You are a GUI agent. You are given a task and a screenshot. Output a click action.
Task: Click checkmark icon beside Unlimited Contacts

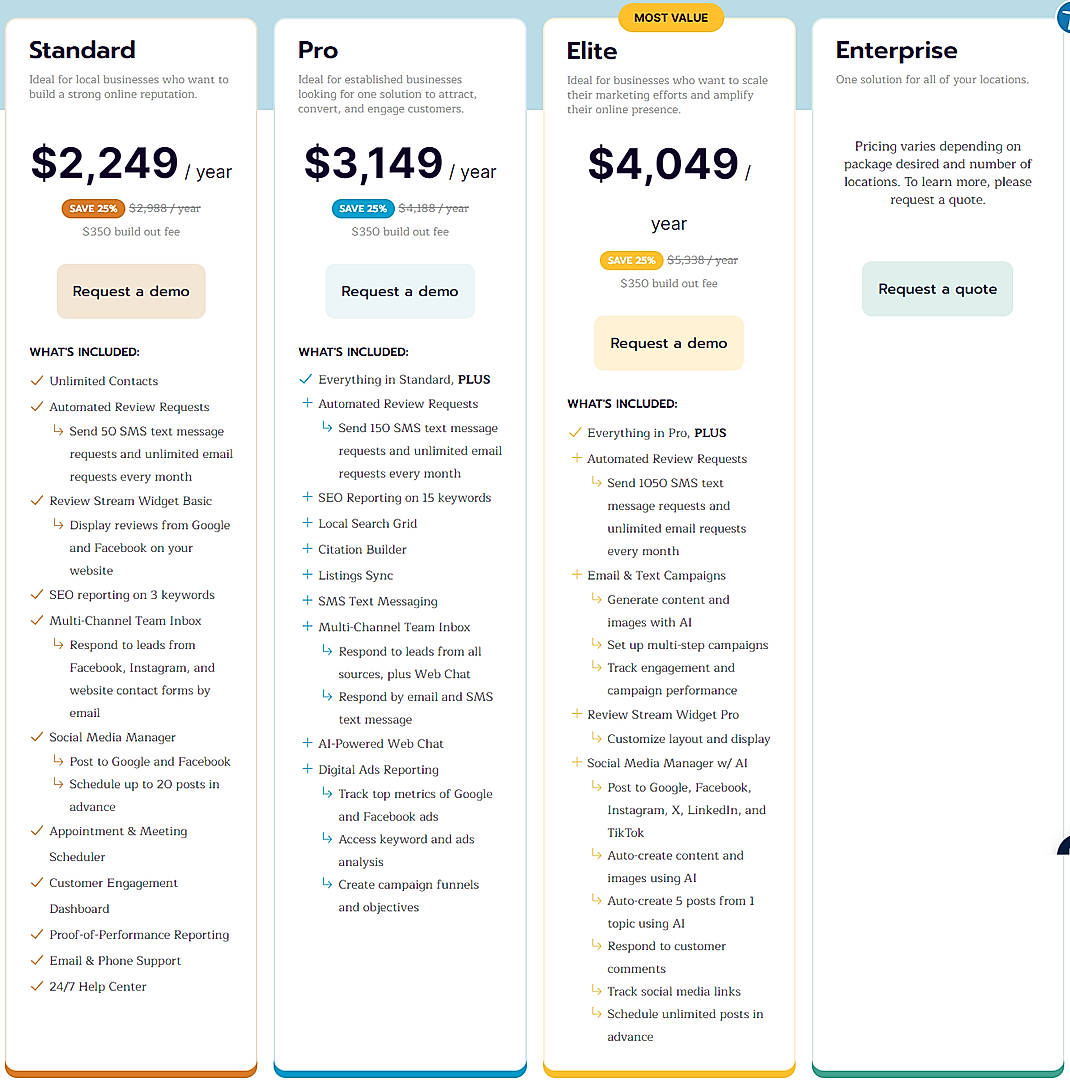click(37, 381)
